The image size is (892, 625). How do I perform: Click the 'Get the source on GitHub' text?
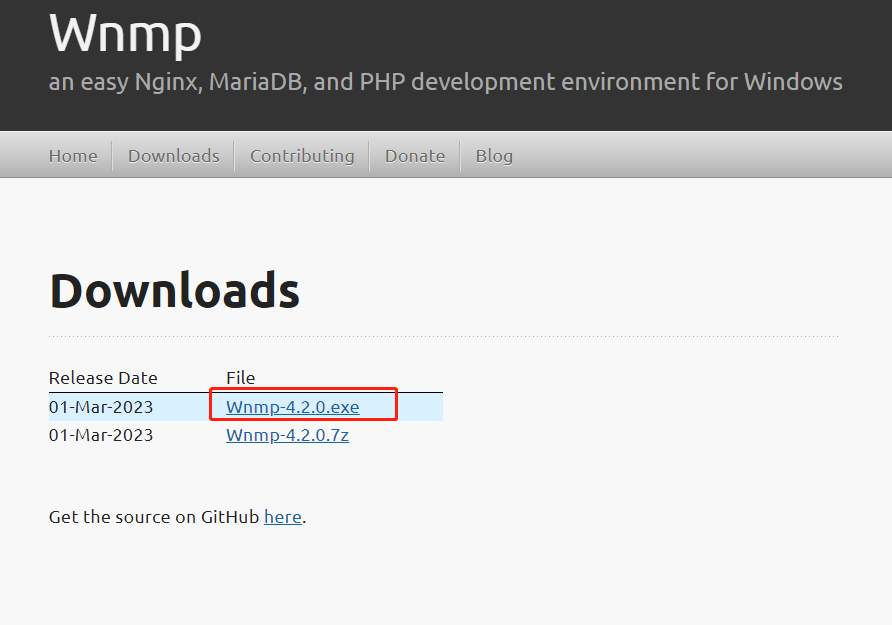(154, 517)
